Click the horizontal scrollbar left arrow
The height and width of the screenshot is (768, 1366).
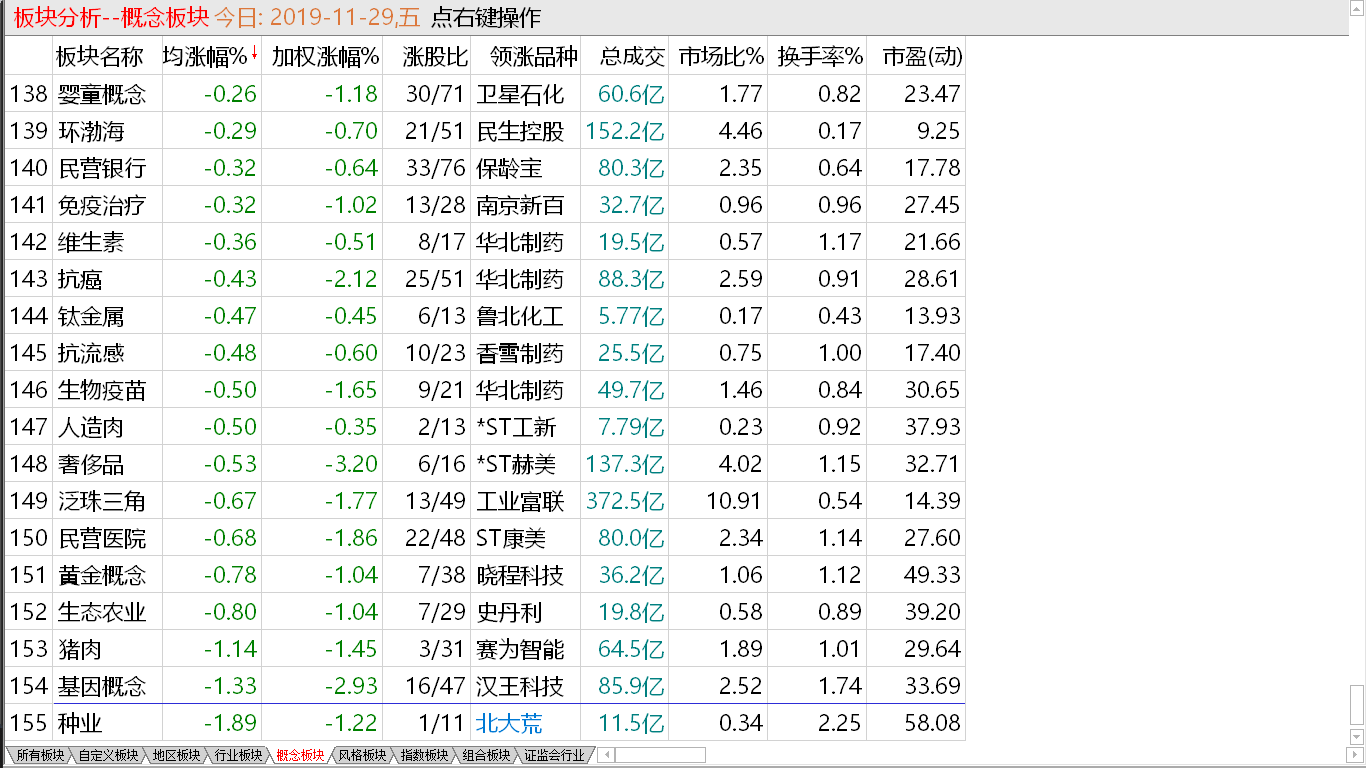click(607, 756)
